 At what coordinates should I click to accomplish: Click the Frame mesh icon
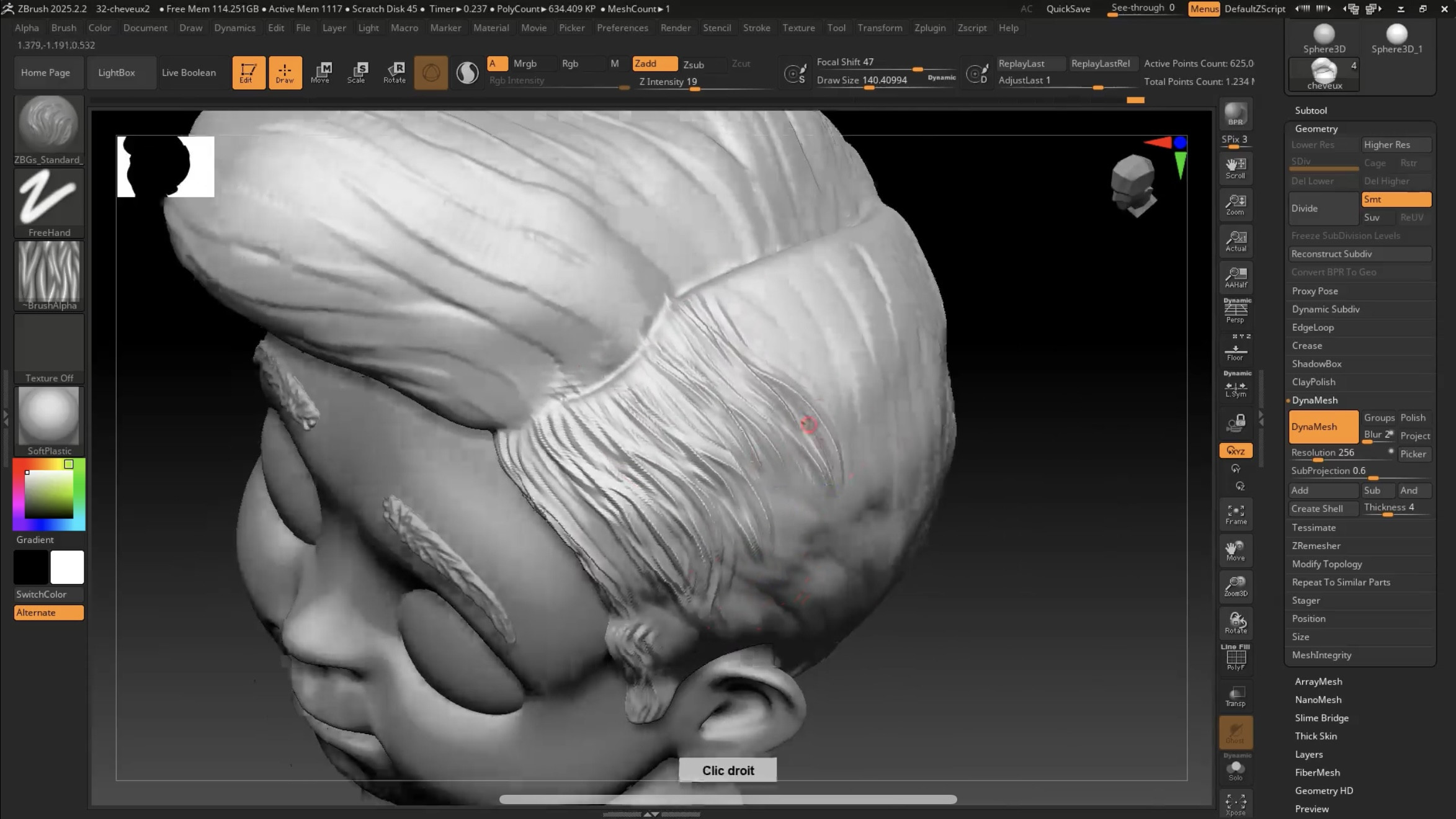coord(1235,514)
